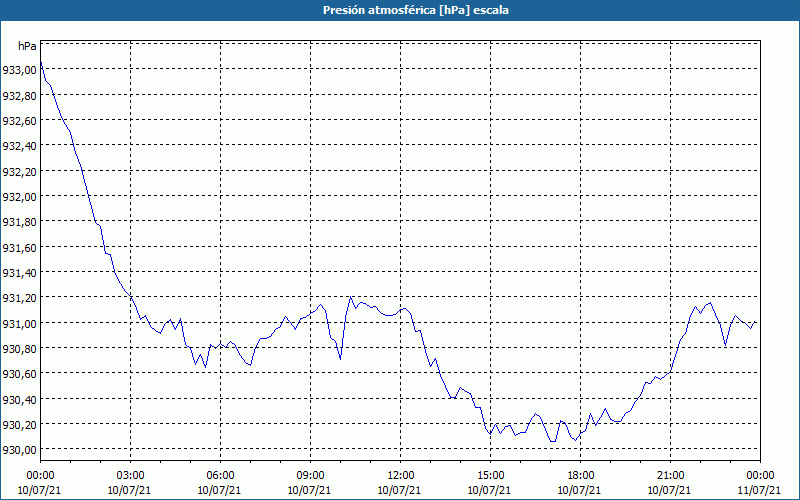Click the 930,40 y-axis value
This screenshot has height=500, width=800.
(x=19, y=399)
